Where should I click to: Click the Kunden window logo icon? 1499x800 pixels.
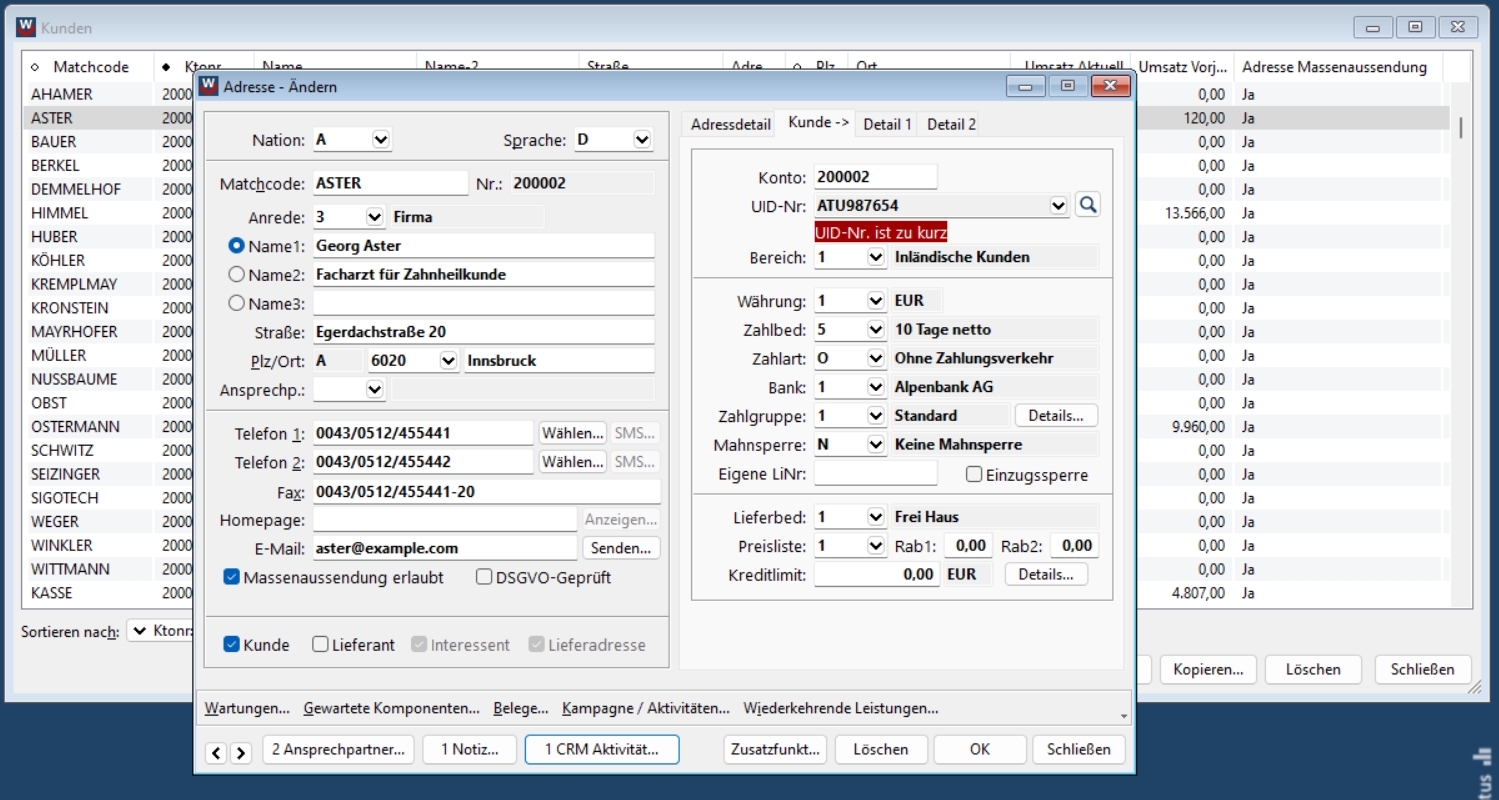(26, 28)
